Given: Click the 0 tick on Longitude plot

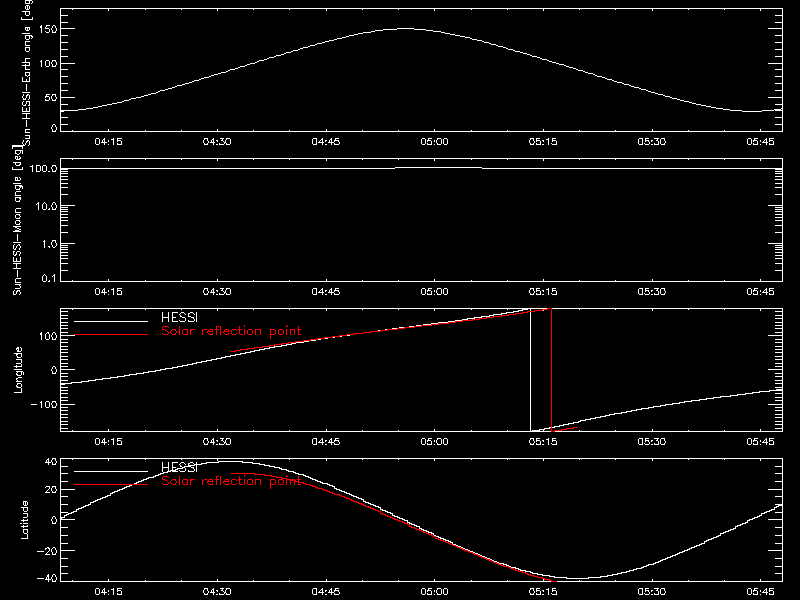Looking at the screenshot, I should (54, 370).
